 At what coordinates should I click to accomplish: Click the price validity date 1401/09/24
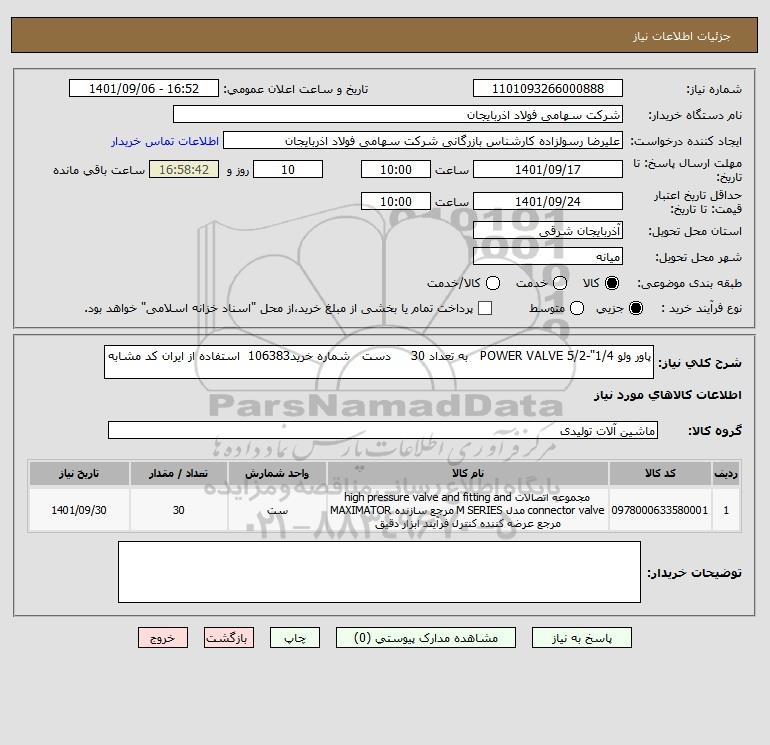[548, 202]
